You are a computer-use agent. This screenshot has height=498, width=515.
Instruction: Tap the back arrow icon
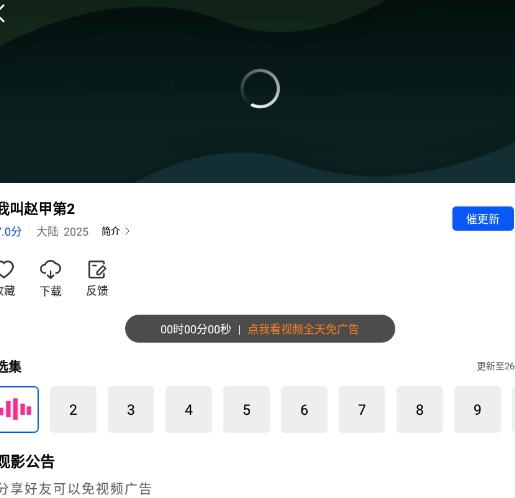pos(2,15)
